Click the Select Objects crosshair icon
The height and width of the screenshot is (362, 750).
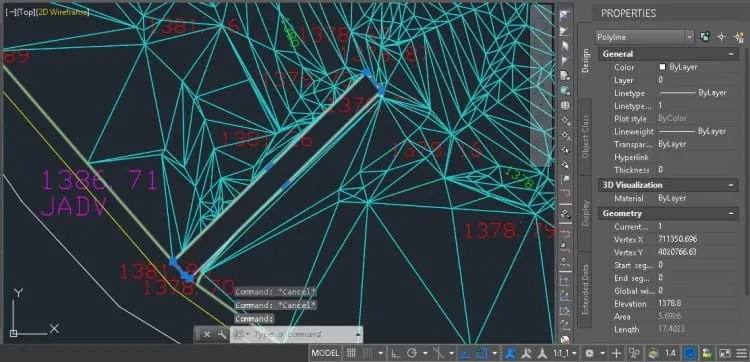click(722, 37)
